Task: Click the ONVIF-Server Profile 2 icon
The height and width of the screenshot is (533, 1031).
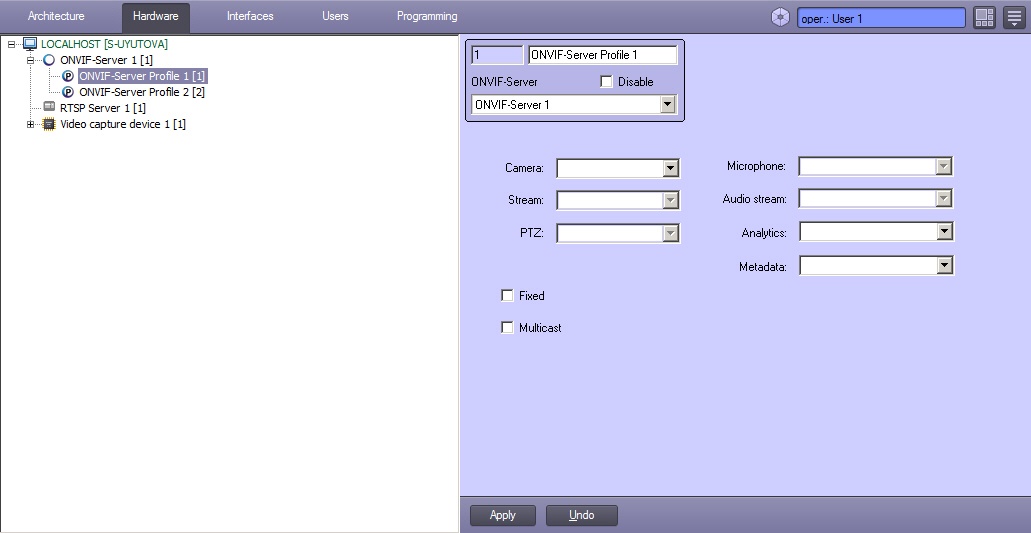Action: (68, 92)
